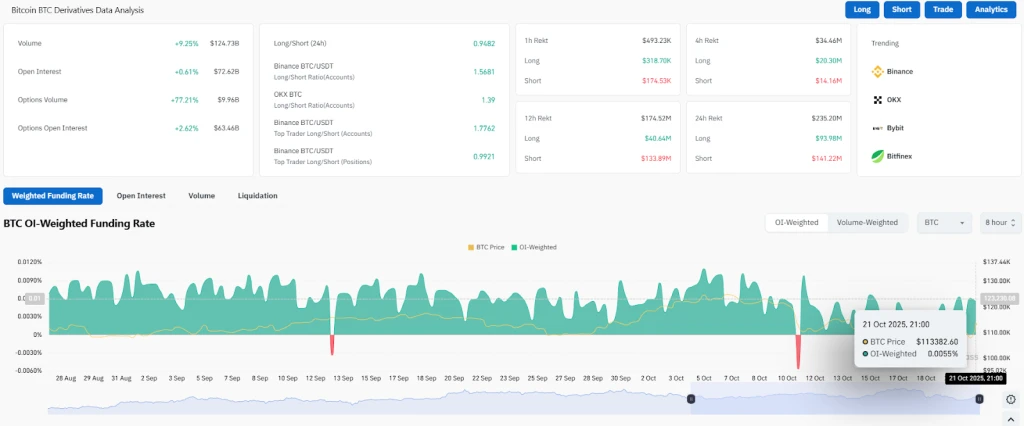
Task: Click the round icon beside the range slider
Action: pos(1011,399)
